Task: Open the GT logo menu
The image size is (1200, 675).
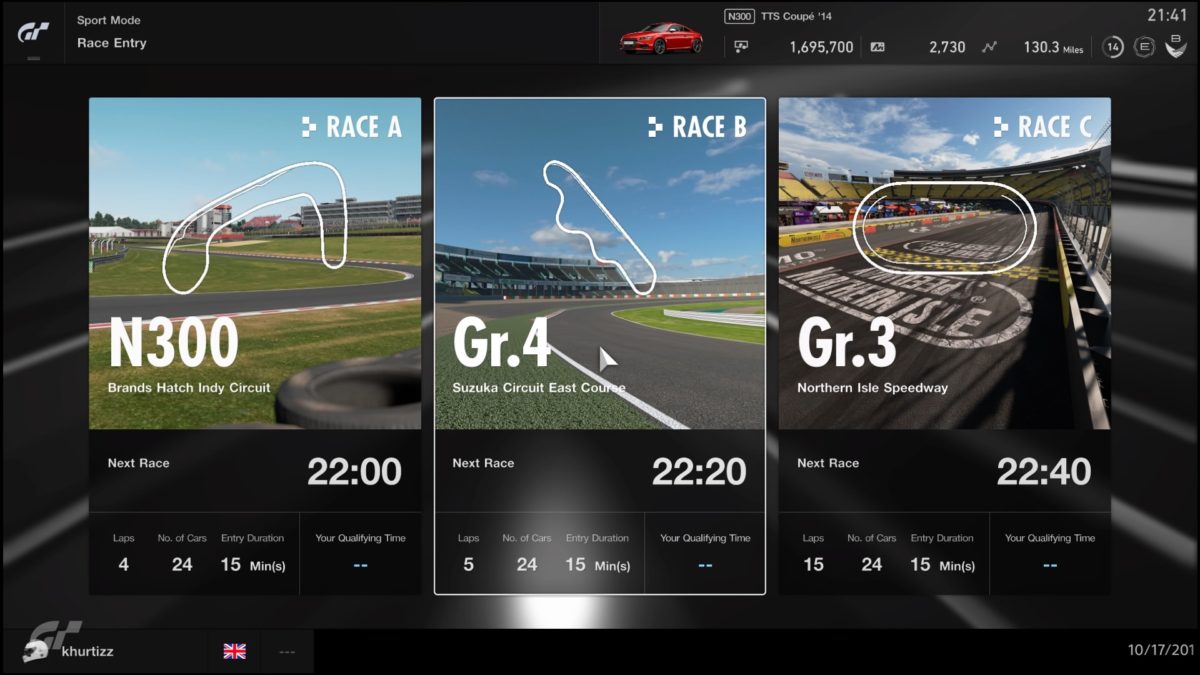Action: [33, 31]
